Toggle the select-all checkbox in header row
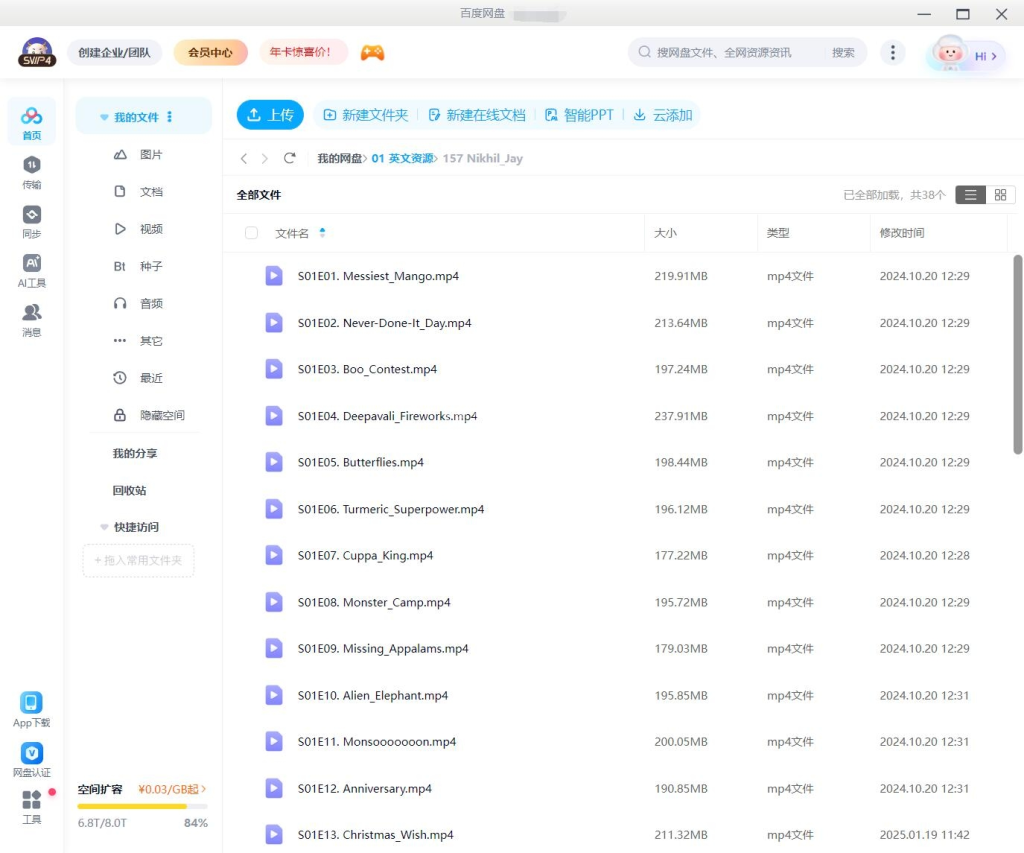The image size is (1024, 853). click(x=251, y=233)
